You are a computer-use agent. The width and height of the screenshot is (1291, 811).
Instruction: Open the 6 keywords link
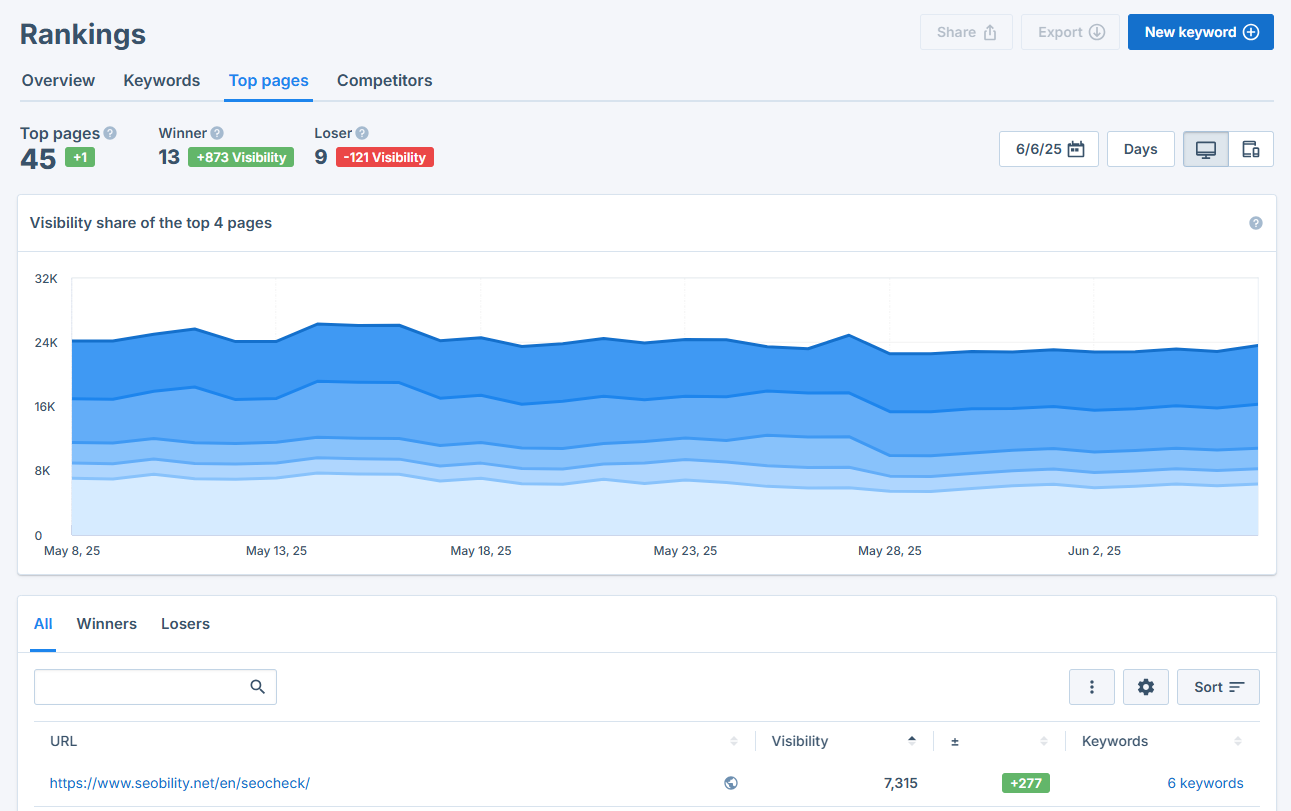(1205, 783)
